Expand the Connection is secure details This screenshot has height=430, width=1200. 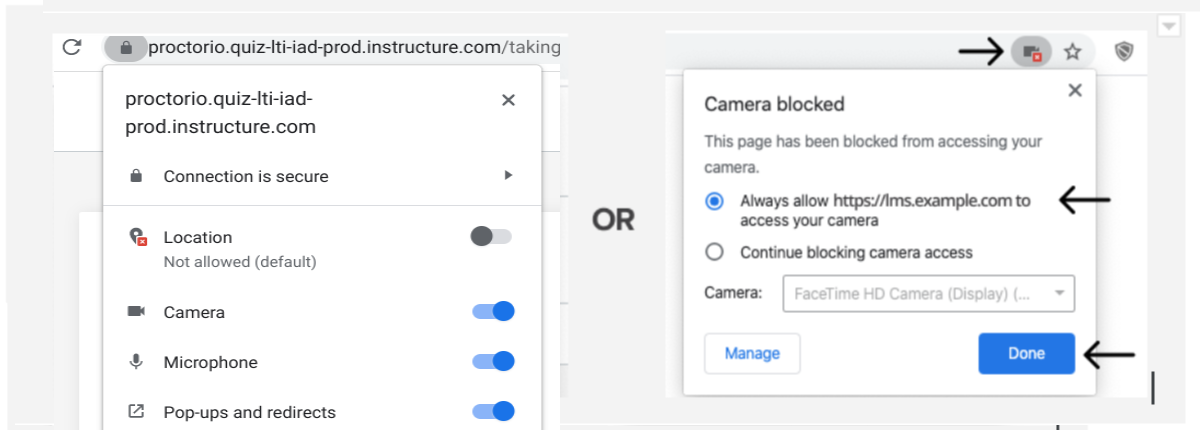[x=508, y=176]
